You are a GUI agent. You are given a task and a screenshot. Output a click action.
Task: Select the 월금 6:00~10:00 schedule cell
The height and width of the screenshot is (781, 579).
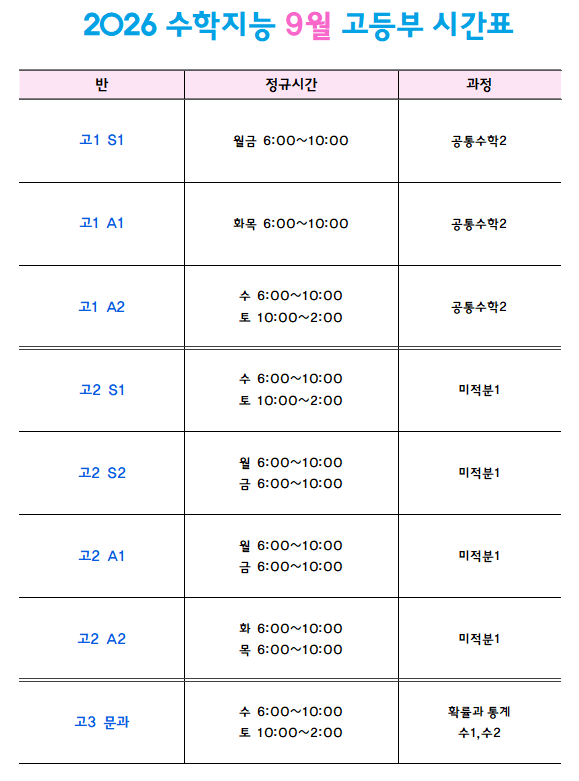[291, 141]
